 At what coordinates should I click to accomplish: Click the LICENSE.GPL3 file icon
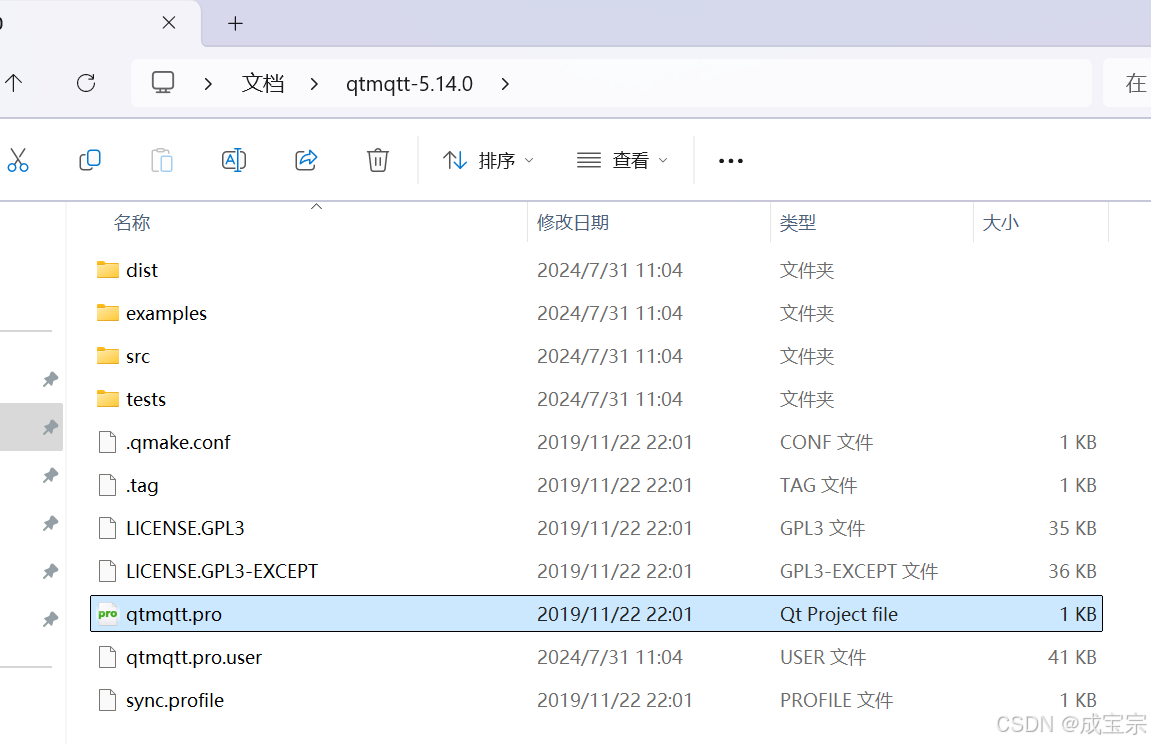(107, 528)
